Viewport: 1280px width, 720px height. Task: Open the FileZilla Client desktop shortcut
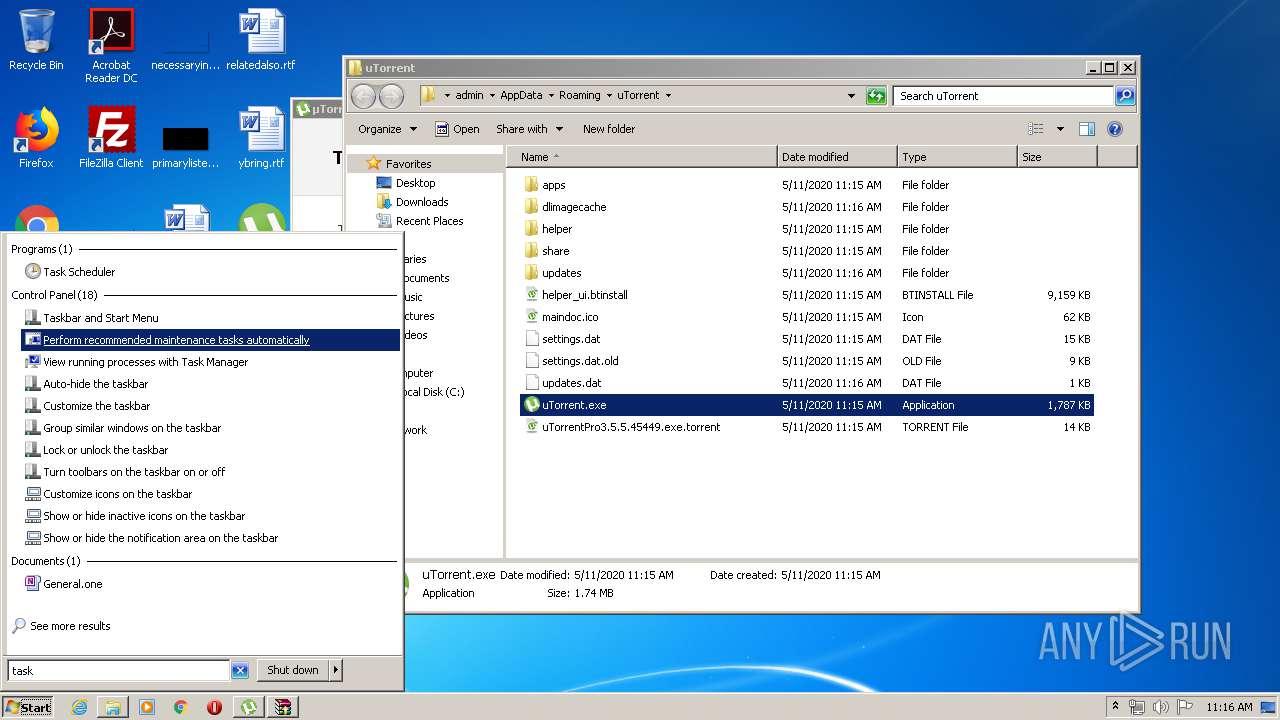(111, 138)
